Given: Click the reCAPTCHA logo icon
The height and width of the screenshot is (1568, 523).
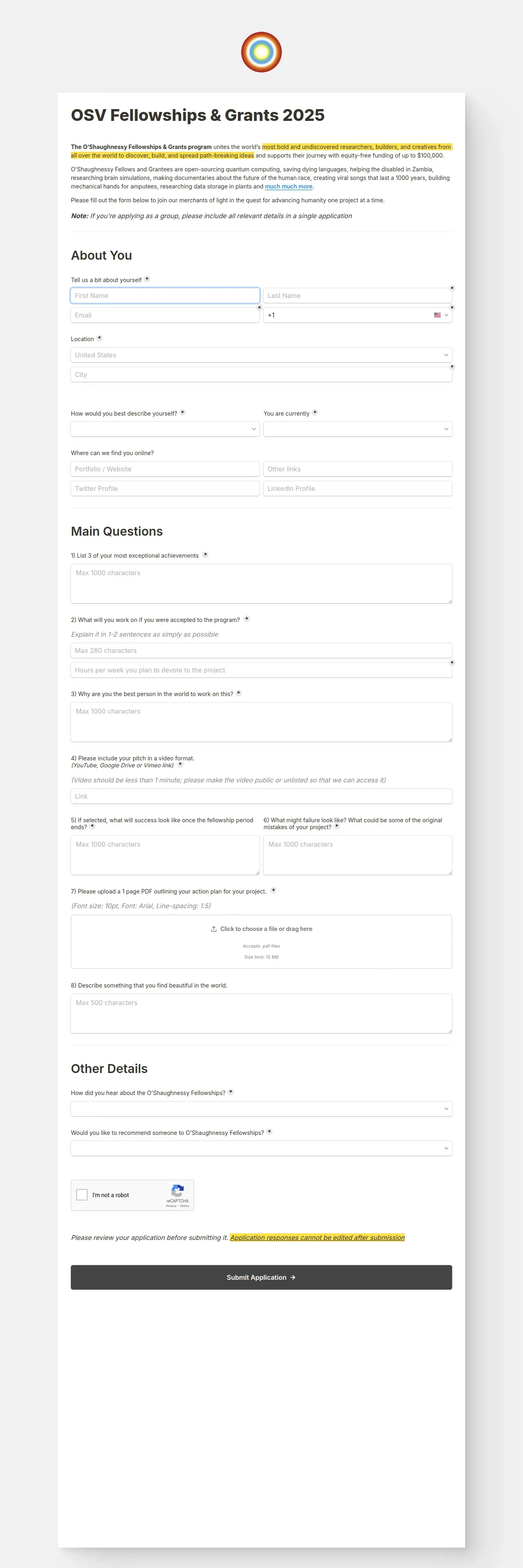Looking at the screenshot, I should pyautogui.click(x=178, y=1191).
